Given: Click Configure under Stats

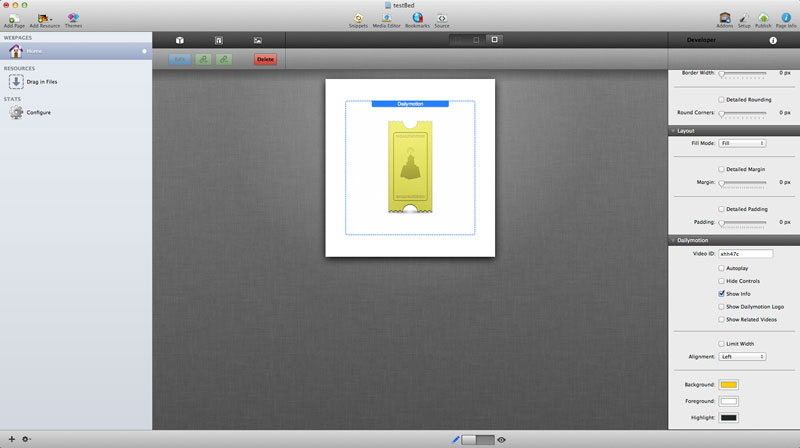Looking at the screenshot, I should [38, 113].
